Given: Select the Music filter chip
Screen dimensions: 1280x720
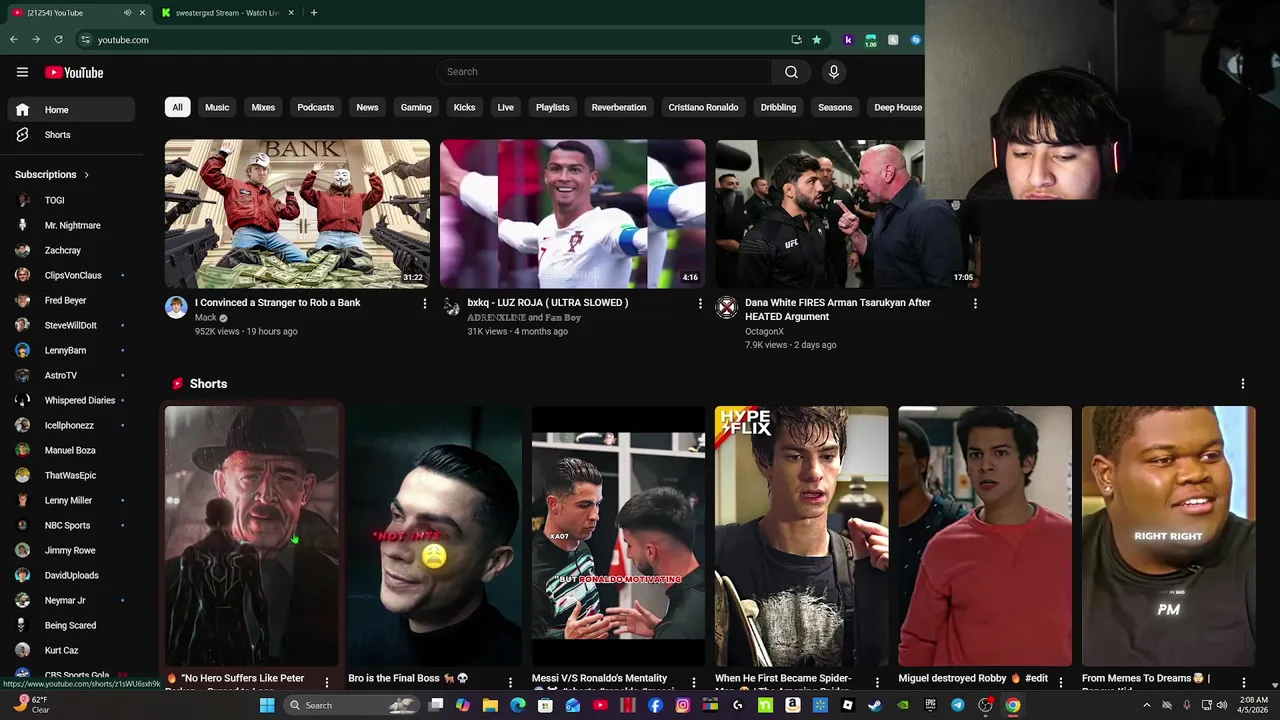Looking at the screenshot, I should pos(217,107).
